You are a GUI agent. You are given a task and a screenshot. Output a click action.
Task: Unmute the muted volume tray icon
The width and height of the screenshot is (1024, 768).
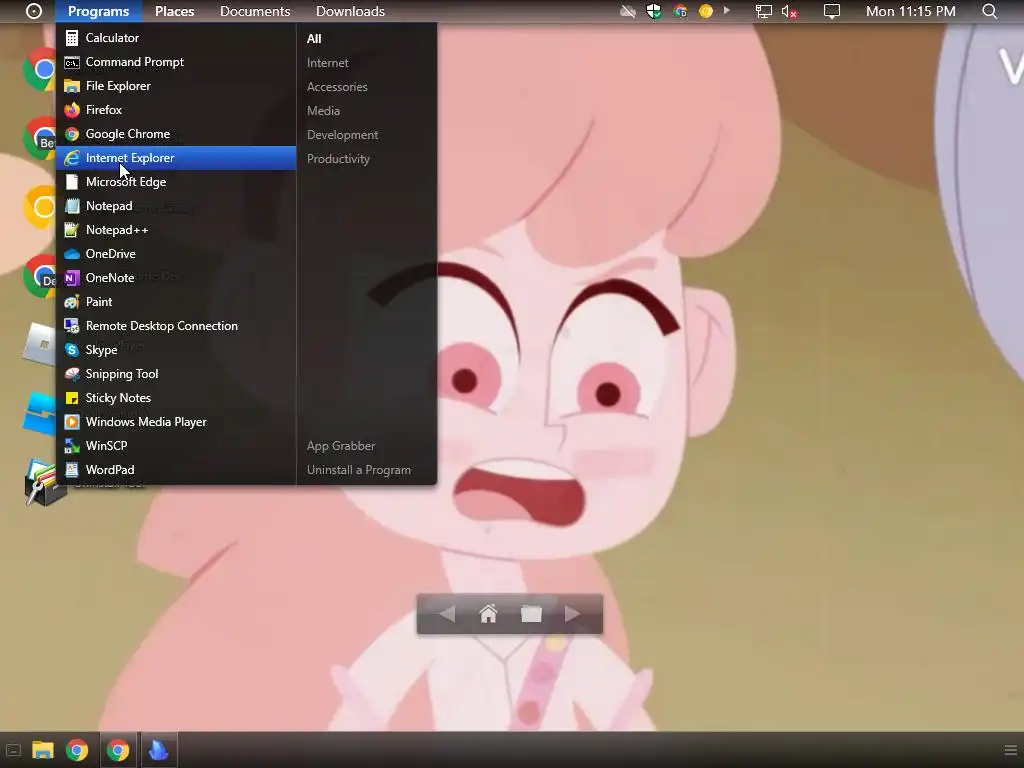point(789,11)
